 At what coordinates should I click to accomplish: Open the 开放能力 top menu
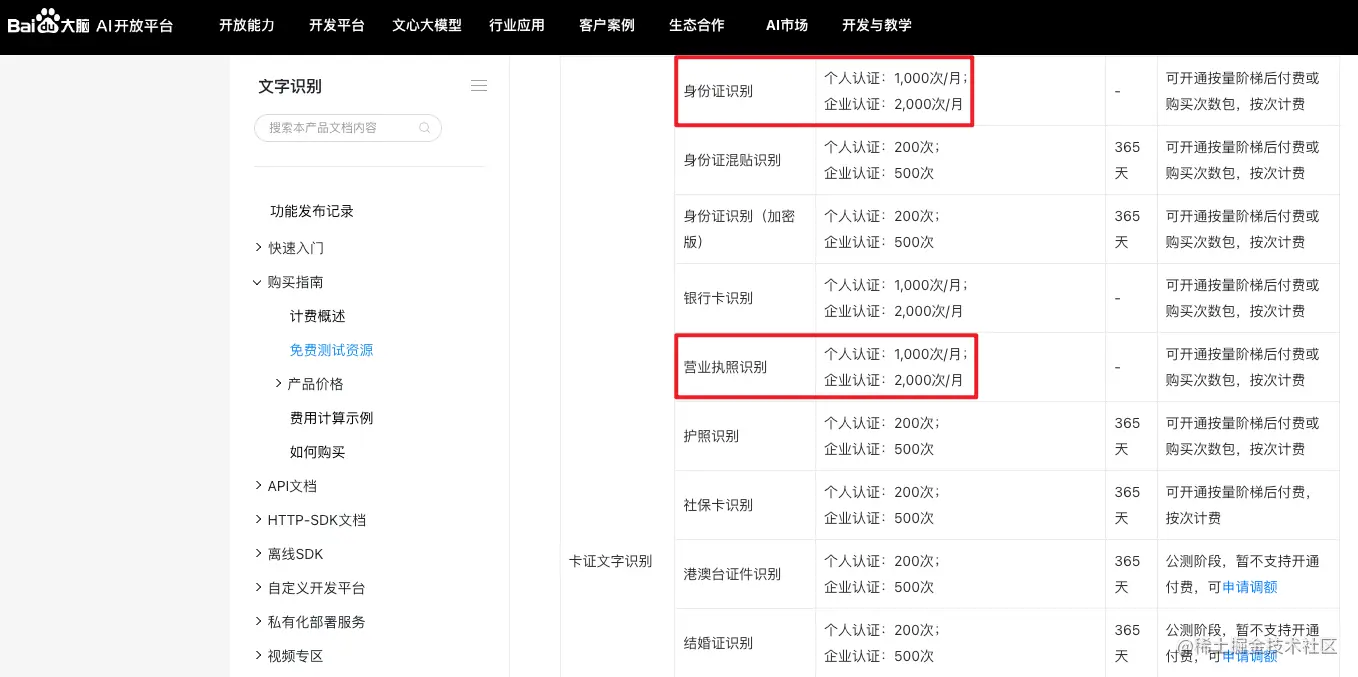[247, 25]
